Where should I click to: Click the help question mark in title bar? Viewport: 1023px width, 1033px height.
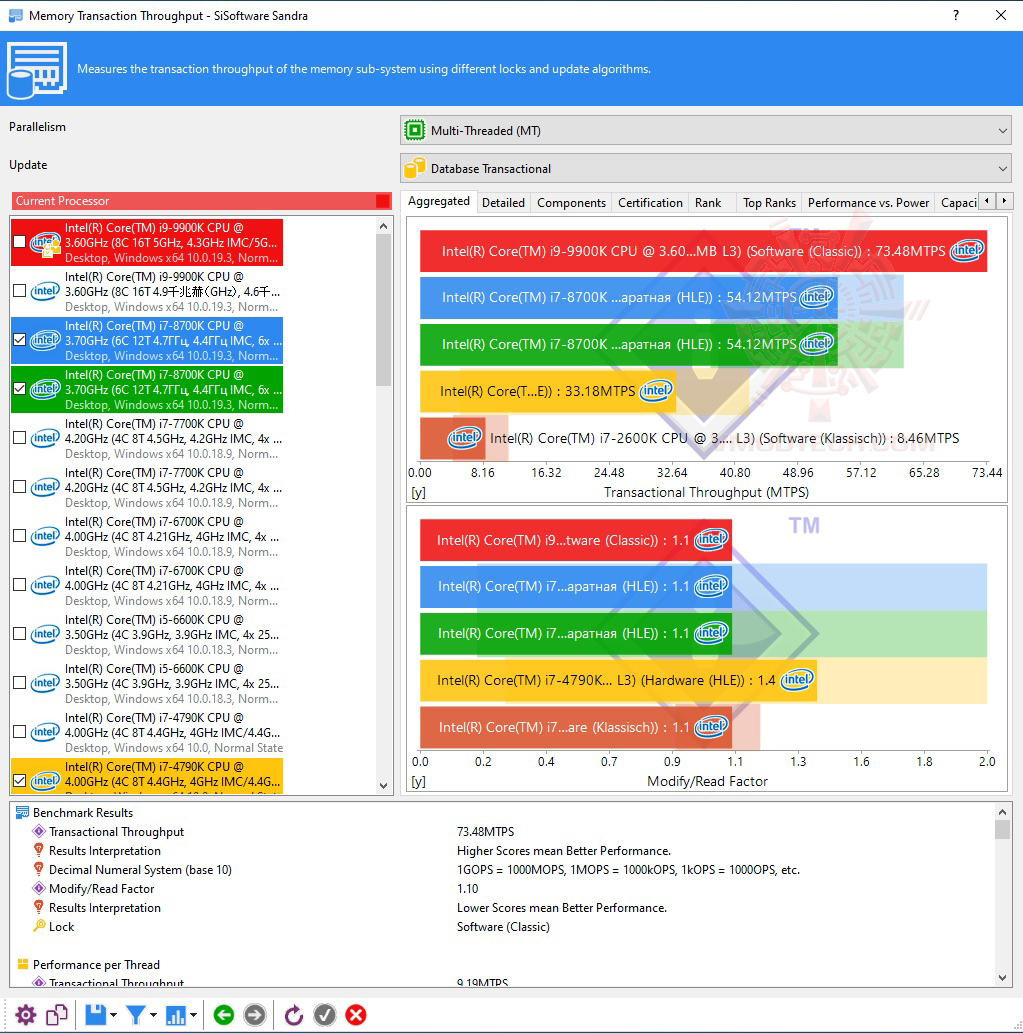click(x=956, y=15)
